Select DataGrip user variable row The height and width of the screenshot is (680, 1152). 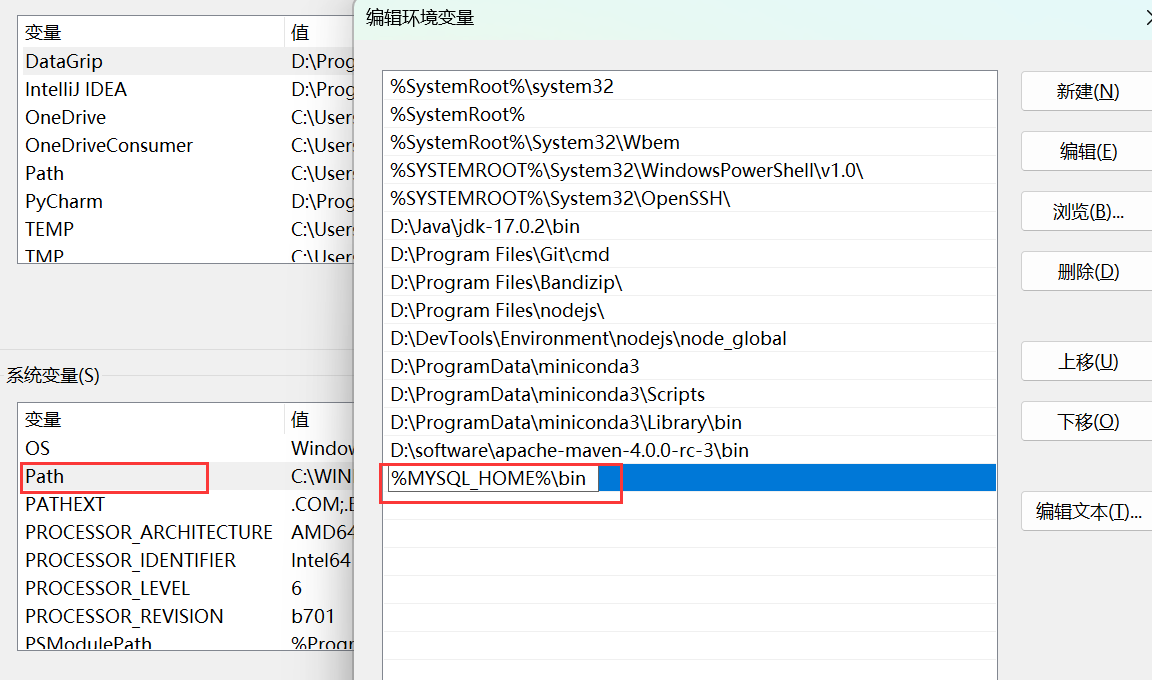pos(188,61)
